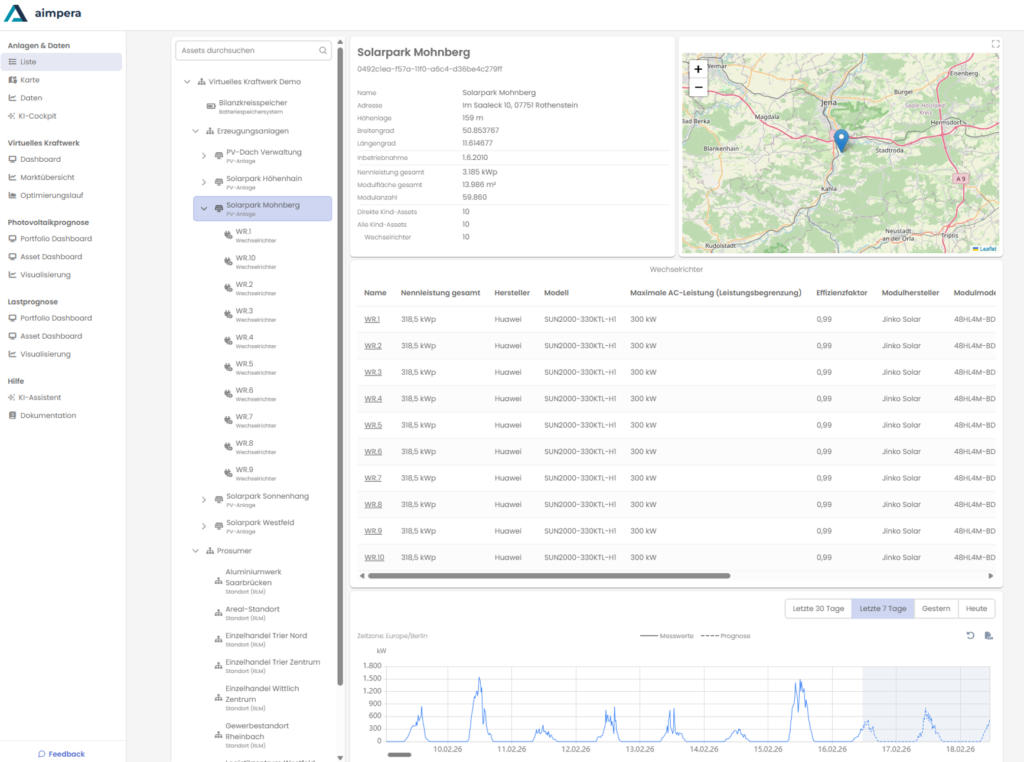The width and height of the screenshot is (1024, 762).
Task: Collapse the Solarpark Mohnberg tree node
Action: point(204,208)
